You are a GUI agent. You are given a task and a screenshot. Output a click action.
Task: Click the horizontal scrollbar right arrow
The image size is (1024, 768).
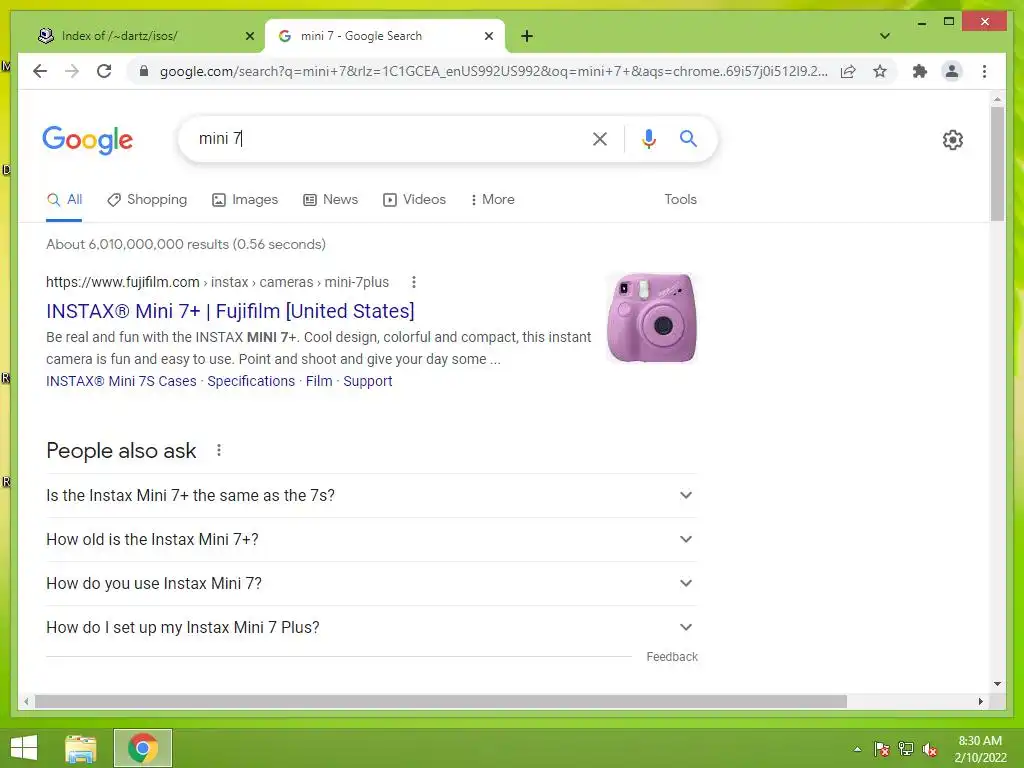pos(980,701)
